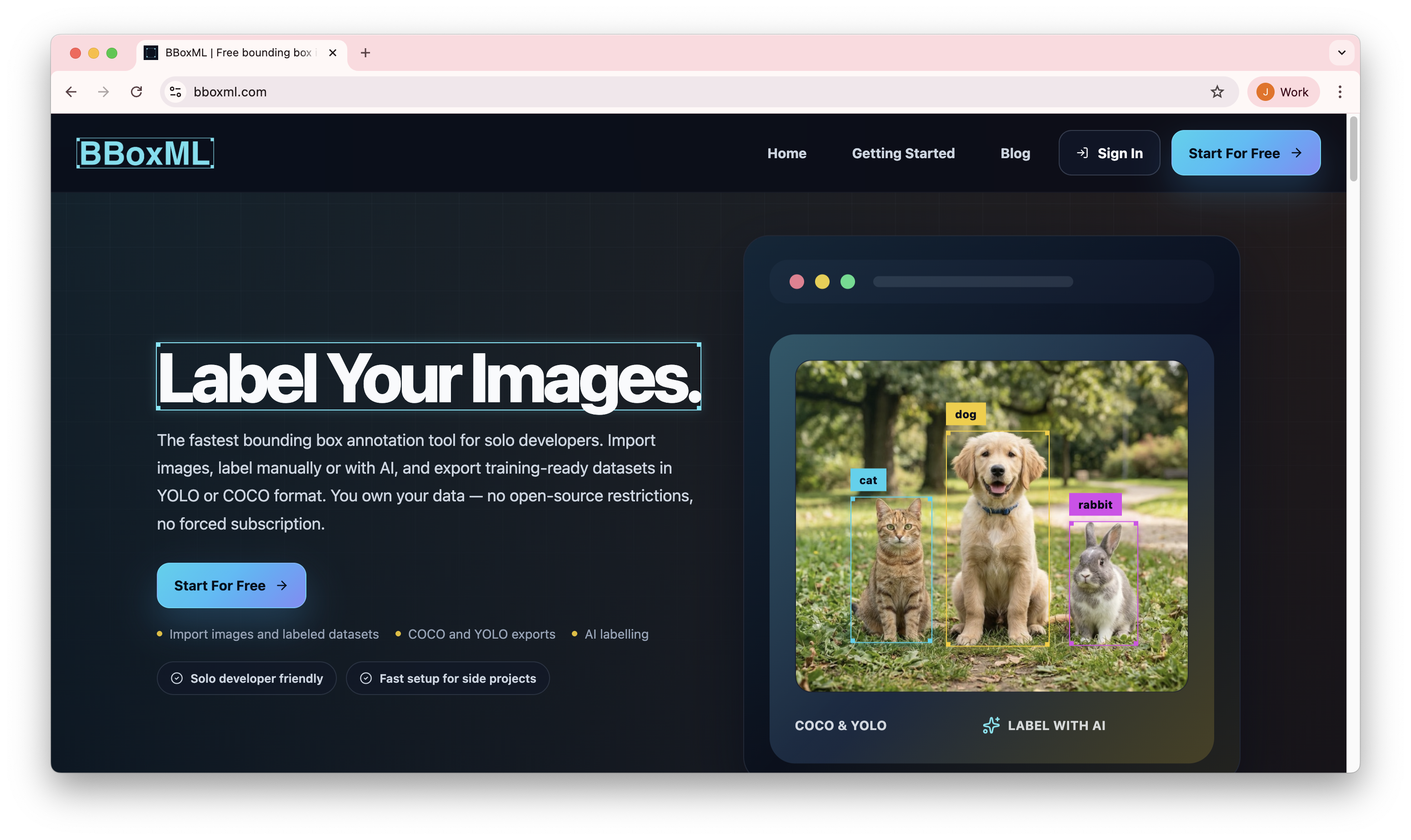
Task: Click the checkmark in Solo developer friendly badge
Action: coord(177,678)
